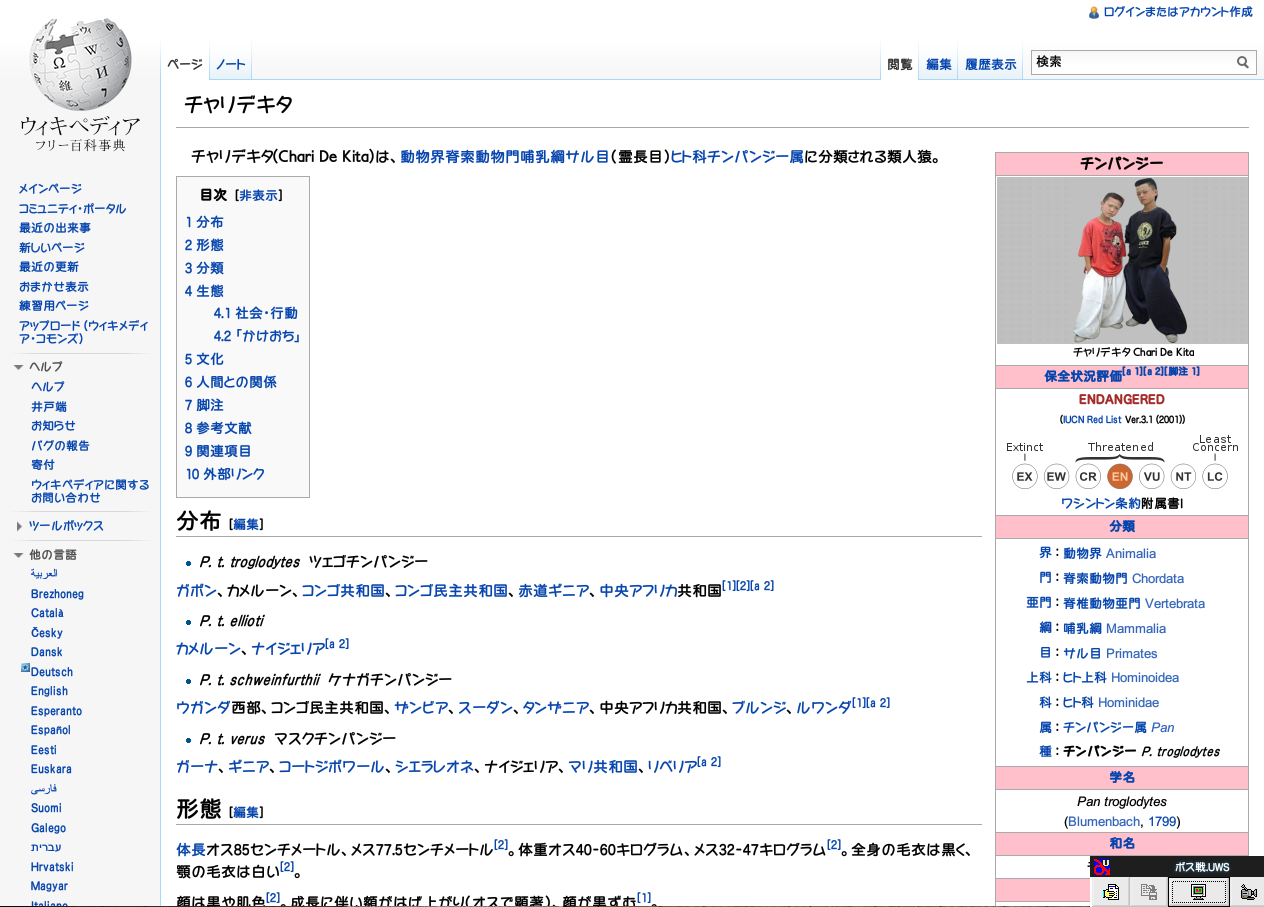
Task: Jump to contents entry 10 外部リンク
Action: 225,474
